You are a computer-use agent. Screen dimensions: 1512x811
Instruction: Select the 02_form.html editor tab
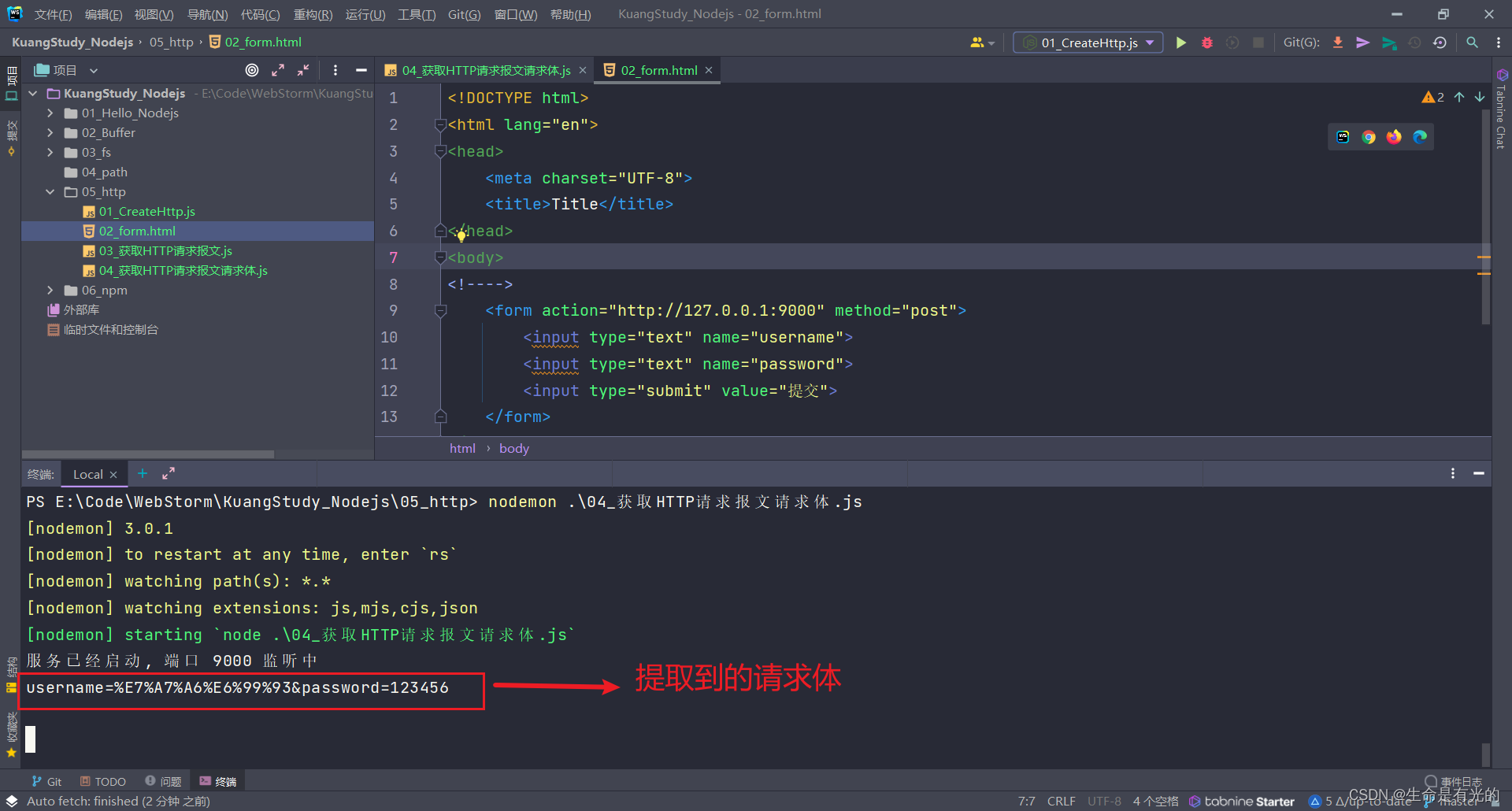(x=658, y=70)
